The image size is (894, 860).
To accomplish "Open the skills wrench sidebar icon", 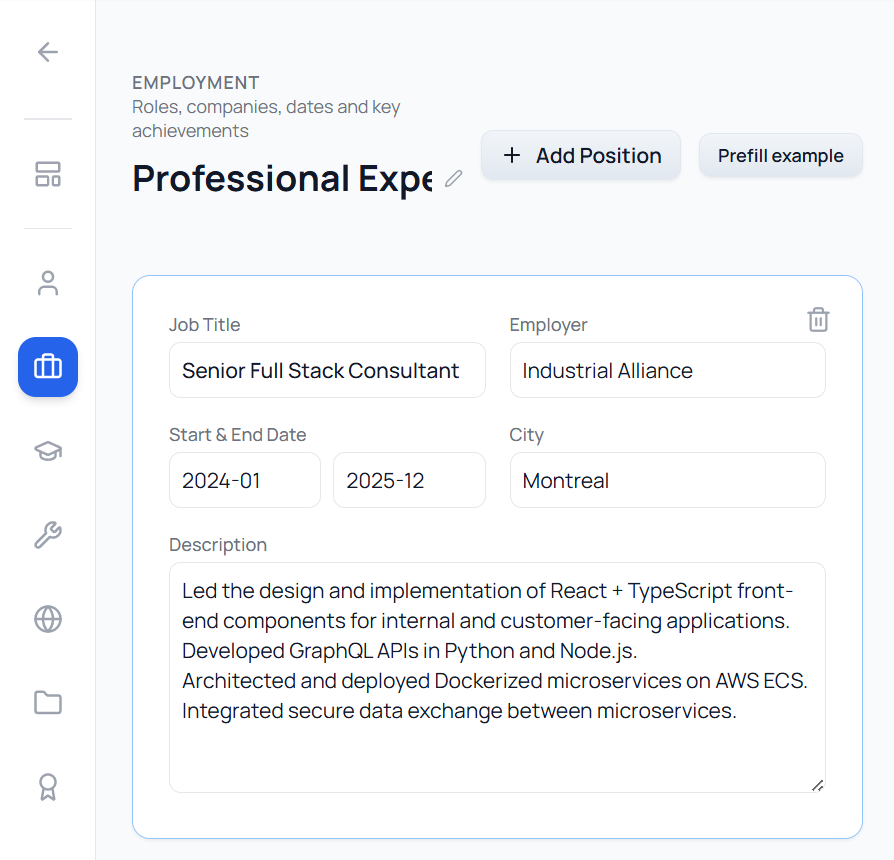I will (48, 535).
